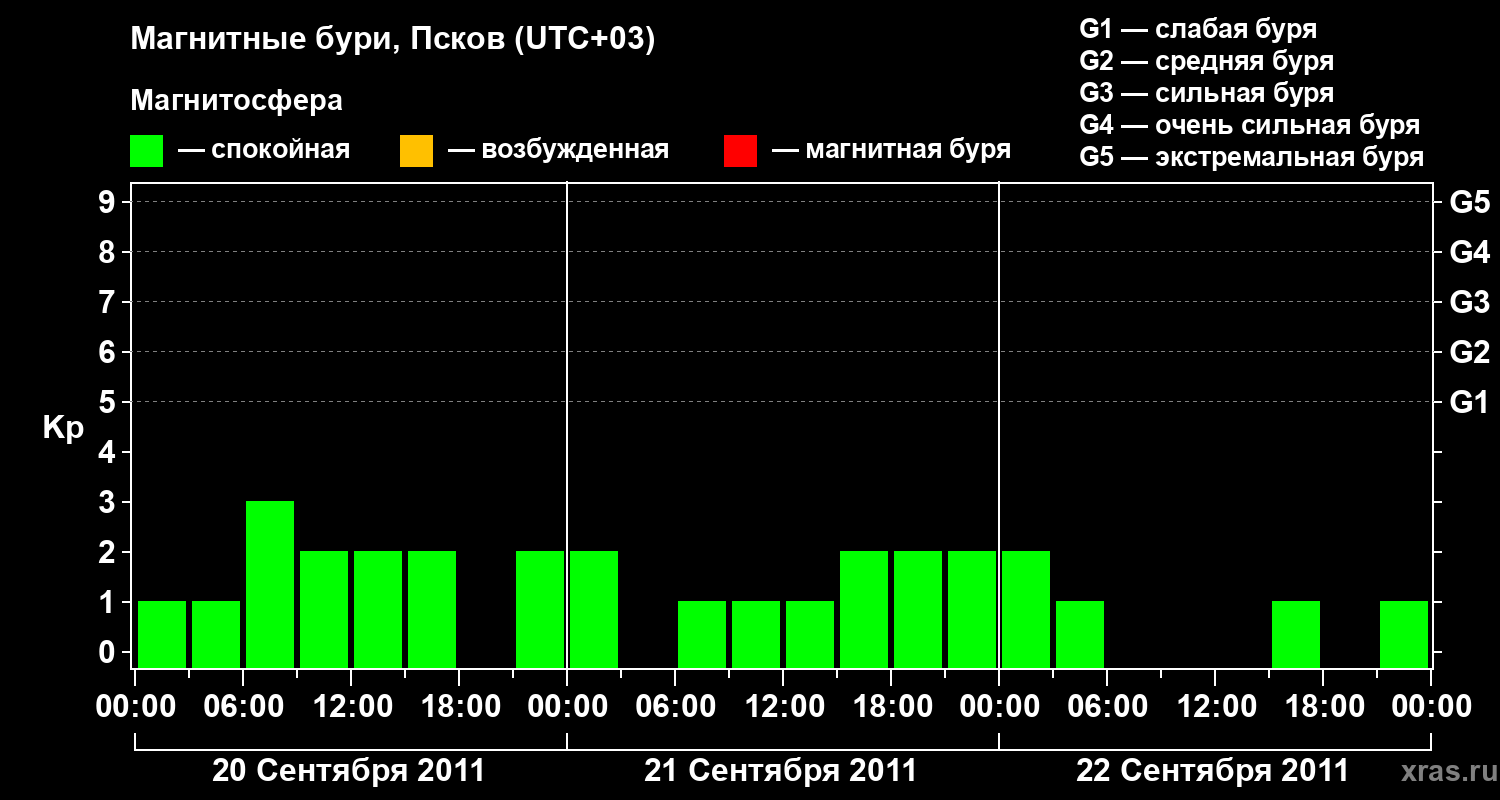Click the Kp 3 bar on 20 September
Screen dimensions: 1500x800
point(270,584)
